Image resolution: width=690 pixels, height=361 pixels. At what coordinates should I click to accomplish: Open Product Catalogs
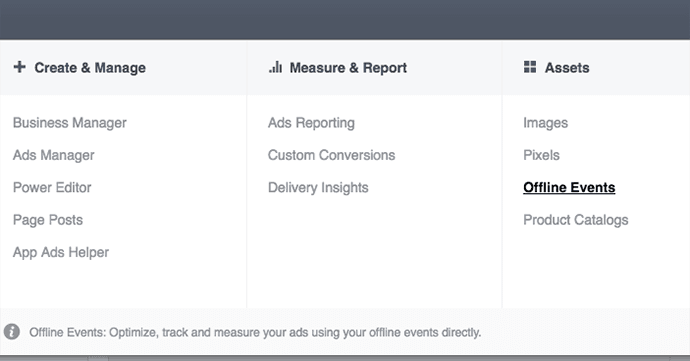click(576, 220)
